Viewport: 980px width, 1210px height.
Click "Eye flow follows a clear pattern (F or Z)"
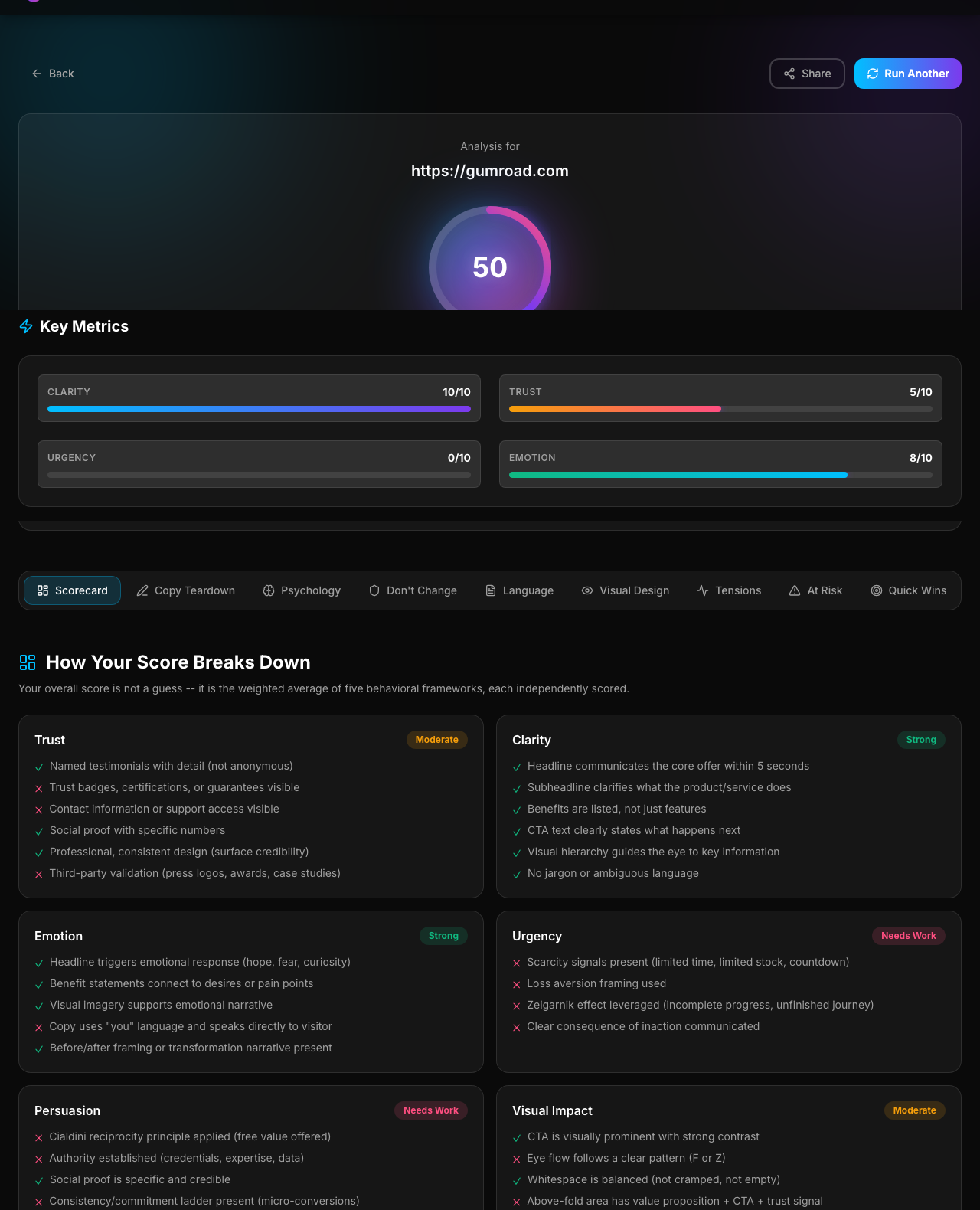(626, 1158)
